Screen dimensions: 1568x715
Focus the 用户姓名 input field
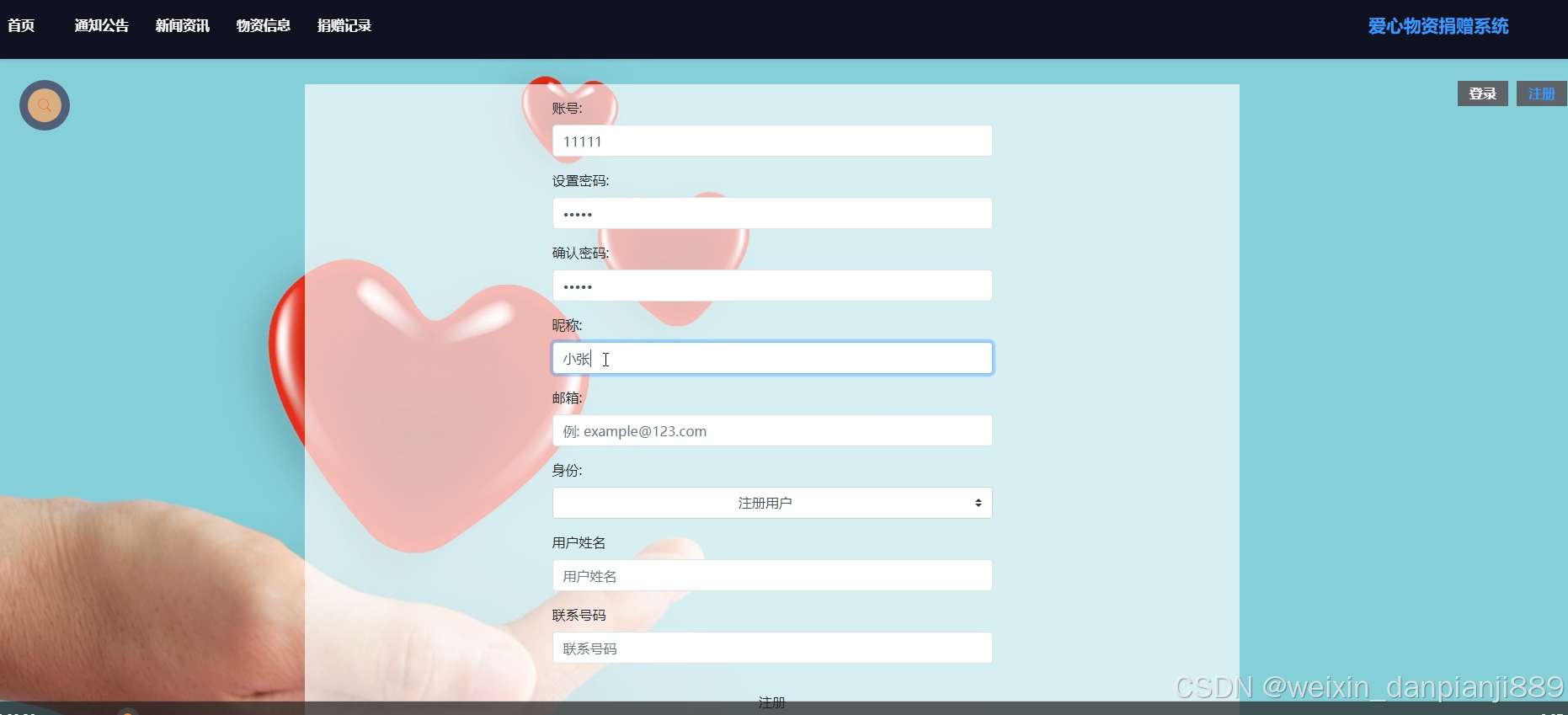[772, 575]
